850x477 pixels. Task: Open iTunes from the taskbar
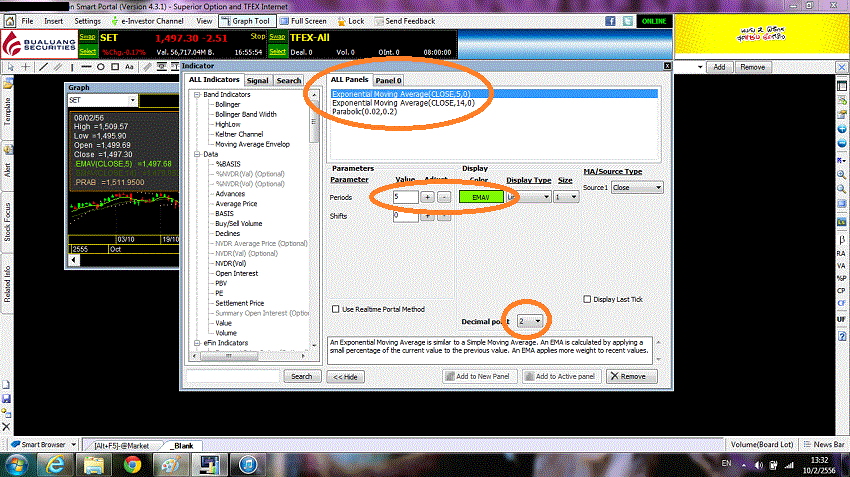(x=248, y=465)
